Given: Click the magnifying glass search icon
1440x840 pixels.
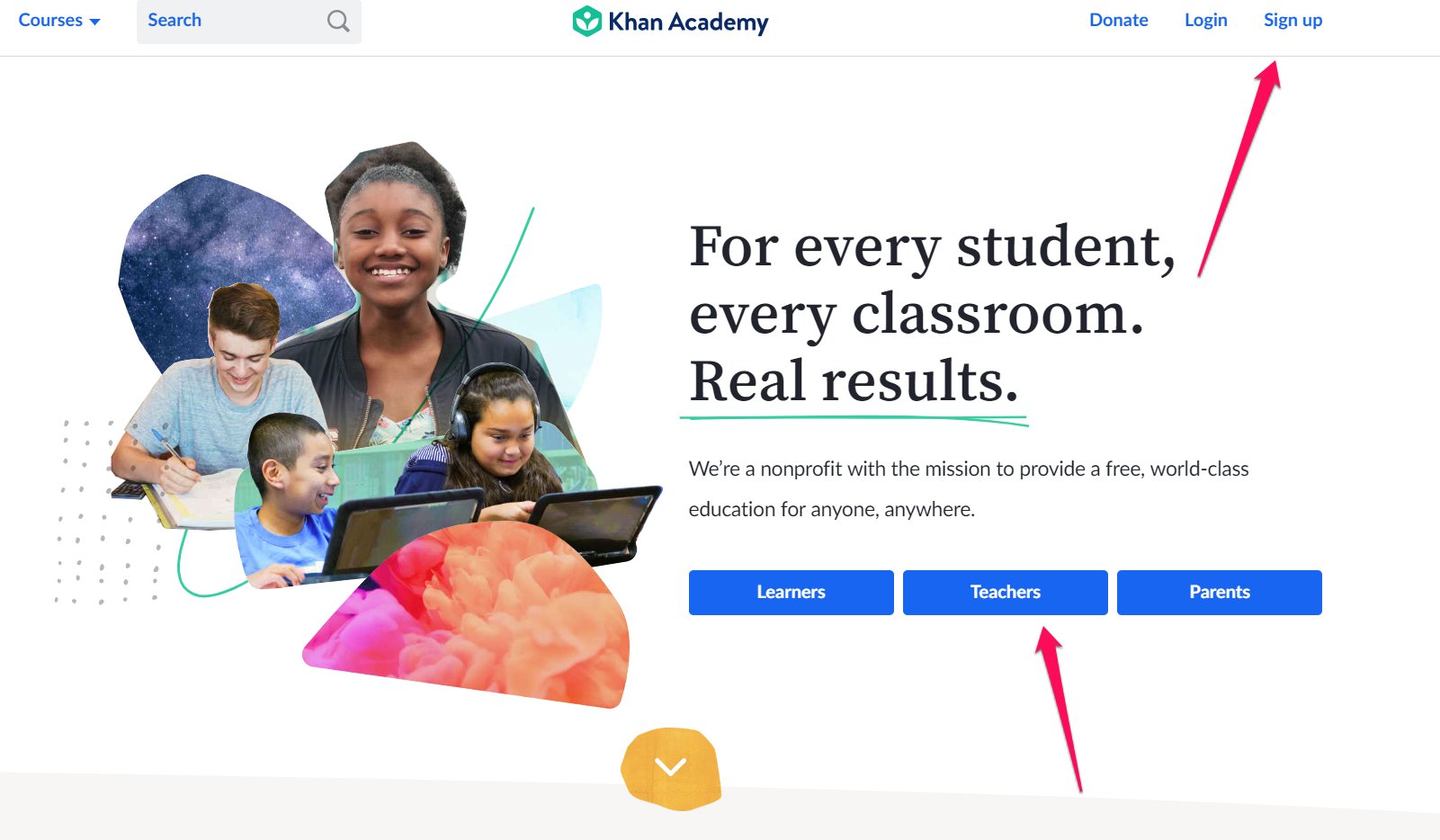Looking at the screenshot, I should pyautogui.click(x=338, y=21).
